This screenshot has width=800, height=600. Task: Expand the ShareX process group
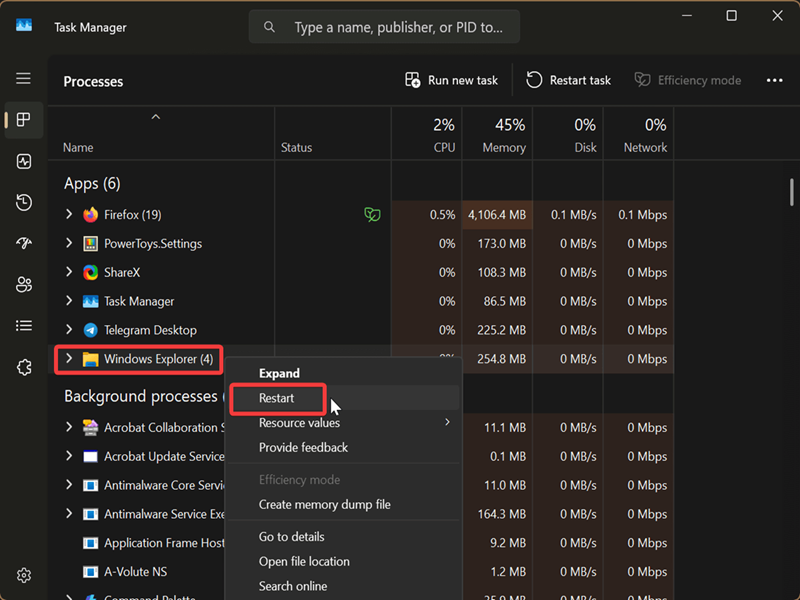pos(69,272)
